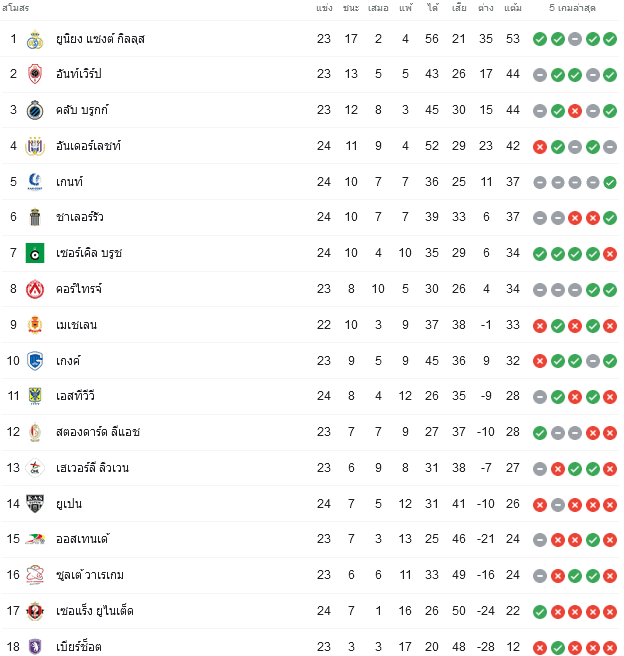Click first green win marker for row 1
This screenshot has width=624, height=656.
(540, 39)
